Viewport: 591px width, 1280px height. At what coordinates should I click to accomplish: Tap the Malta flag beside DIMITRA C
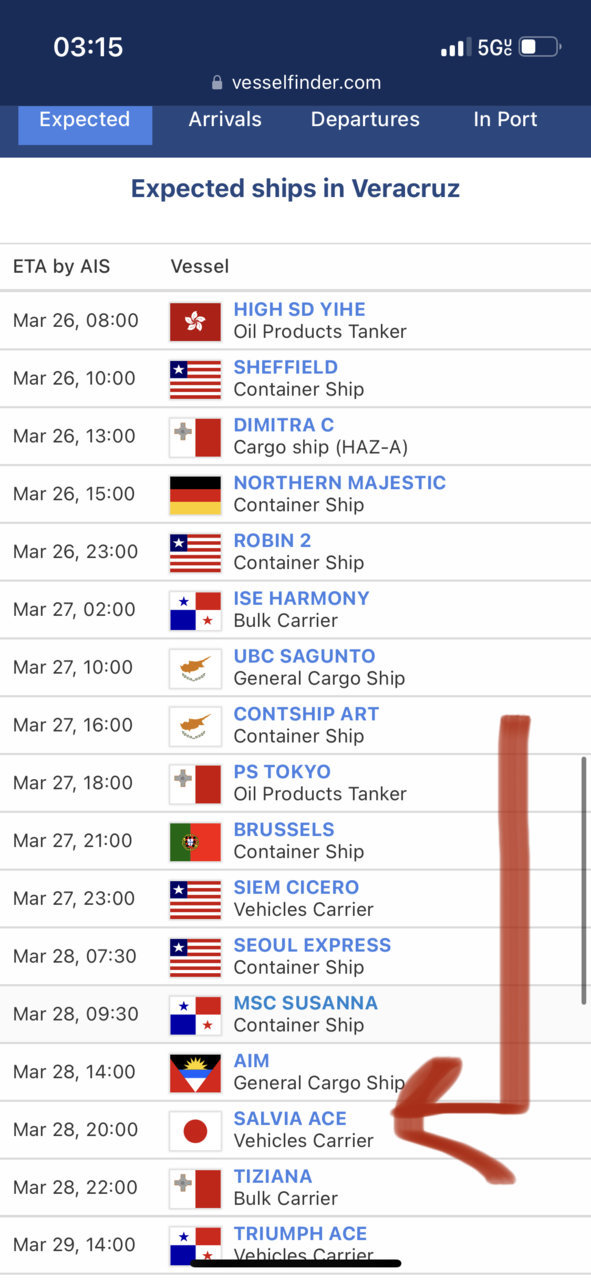pyautogui.click(x=195, y=436)
